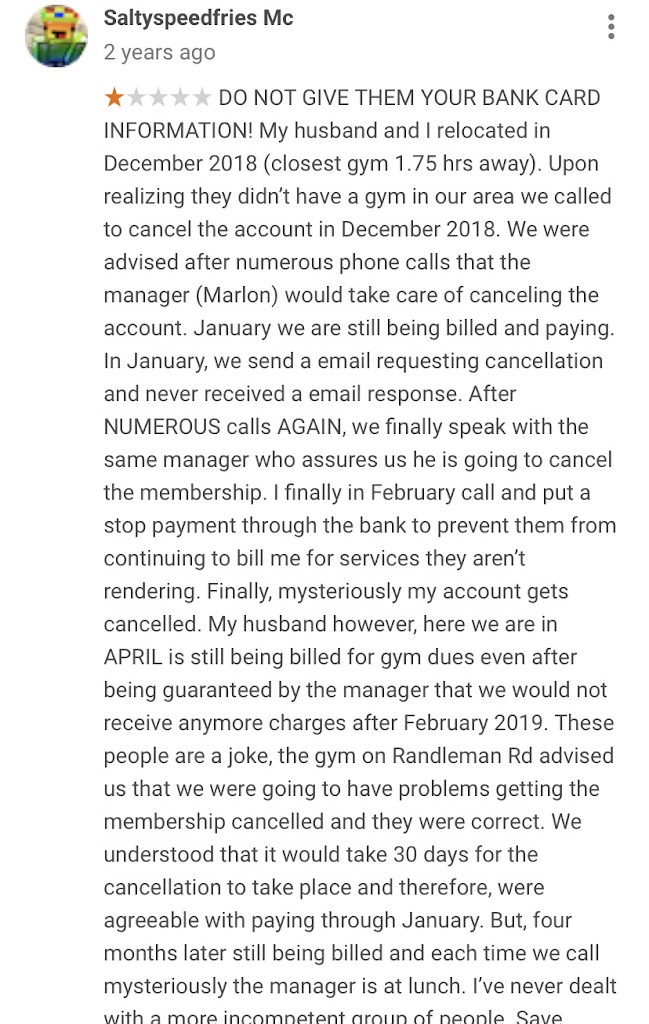Click the fourth gray rating star
The height and width of the screenshot is (1024, 649).
pyautogui.click(x=180, y=98)
